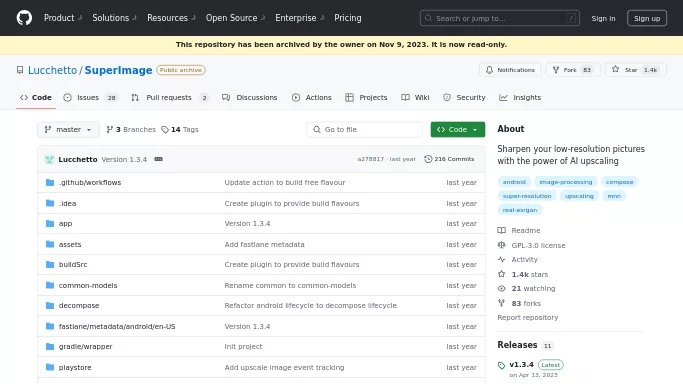
Task: Click the mnn topic tag
Action: click(x=614, y=196)
